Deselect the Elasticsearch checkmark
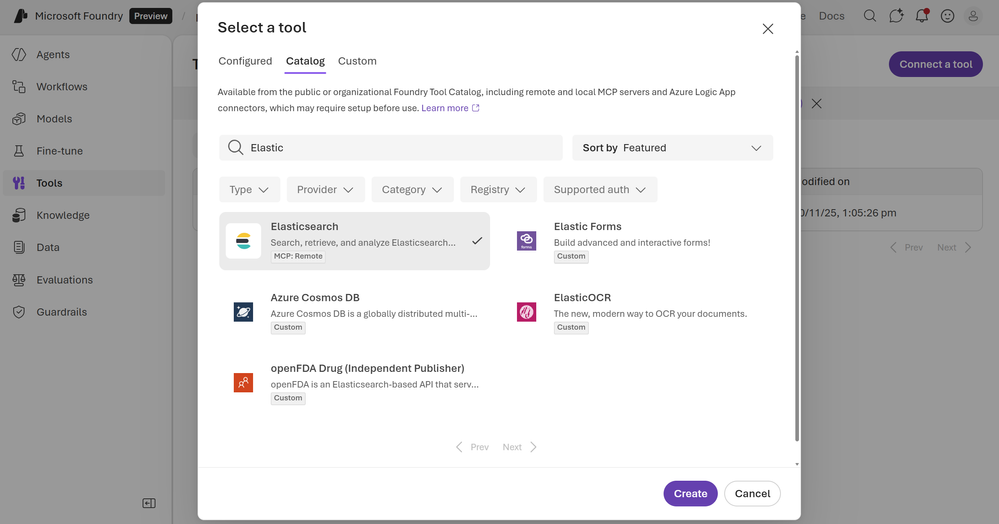The height and width of the screenshot is (524, 999). coord(477,241)
